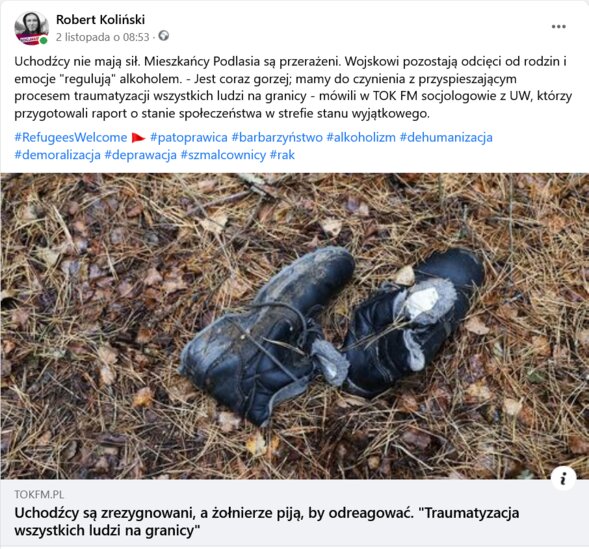Screen dimensions: 589x549
Task: Click the red flag emoji after #RefugeesWelcome
Action: (x=138, y=138)
